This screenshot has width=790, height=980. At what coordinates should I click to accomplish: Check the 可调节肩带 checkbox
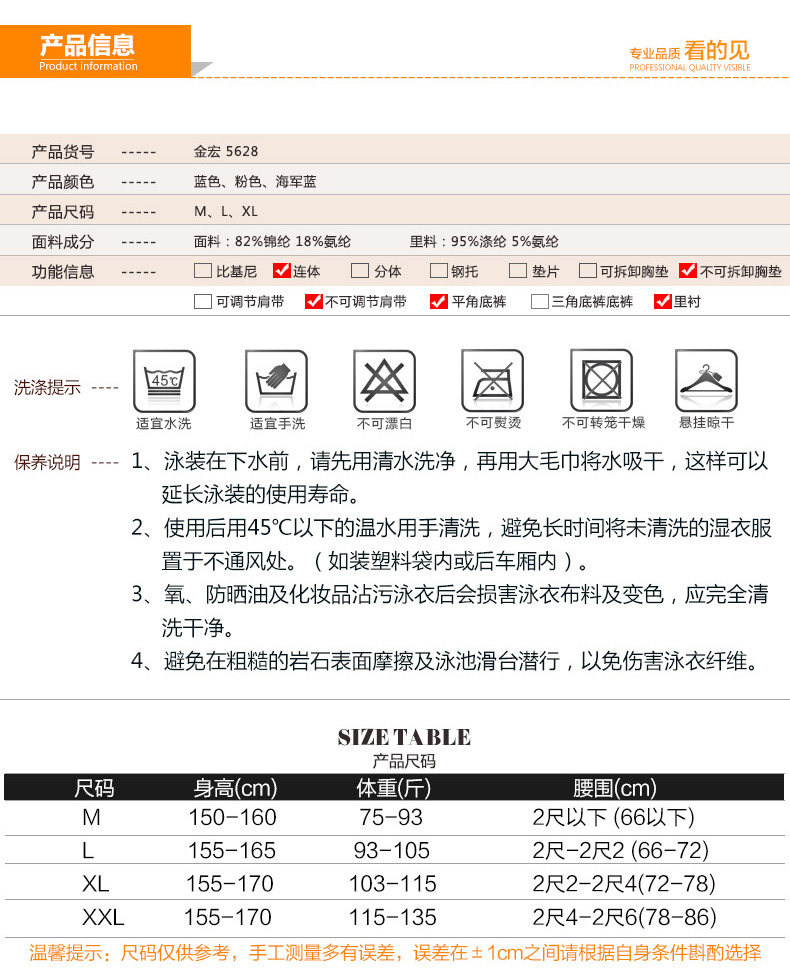pyautogui.click(x=203, y=301)
